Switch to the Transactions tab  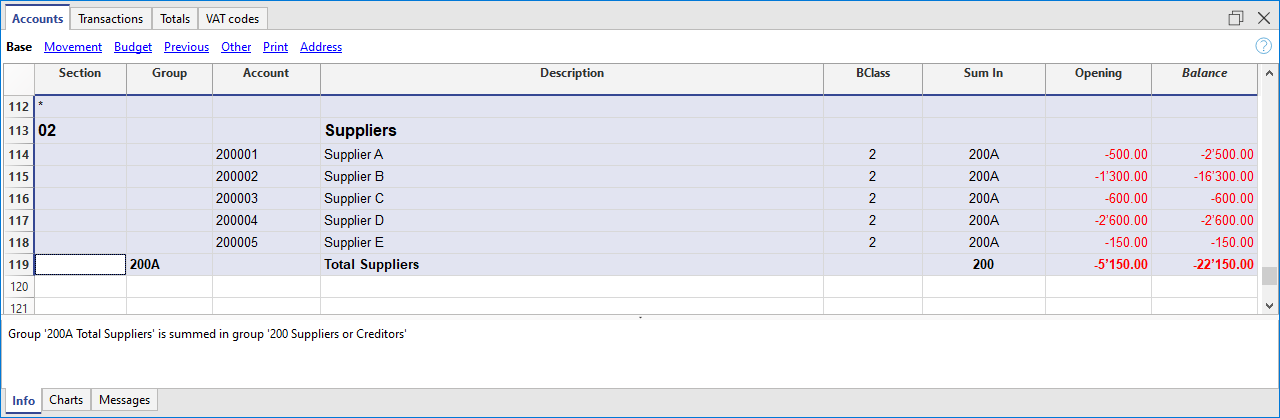[x=110, y=19]
